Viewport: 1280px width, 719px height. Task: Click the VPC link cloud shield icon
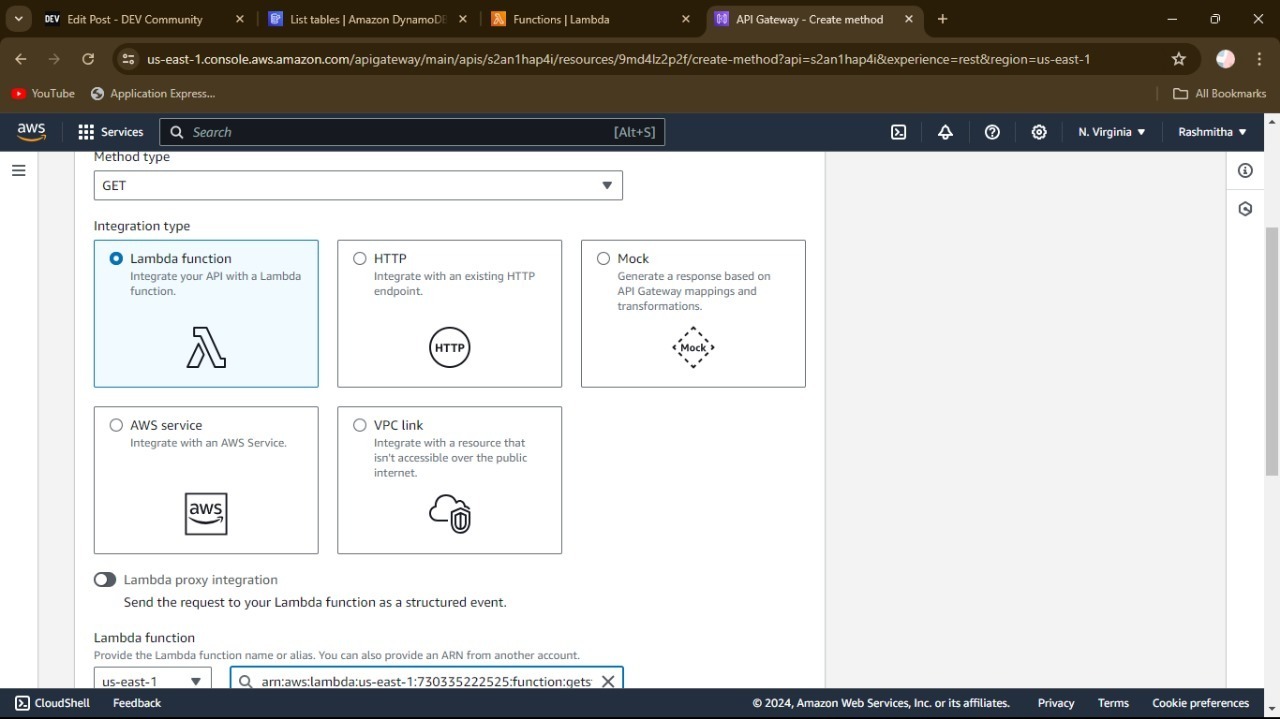tap(449, 513)
